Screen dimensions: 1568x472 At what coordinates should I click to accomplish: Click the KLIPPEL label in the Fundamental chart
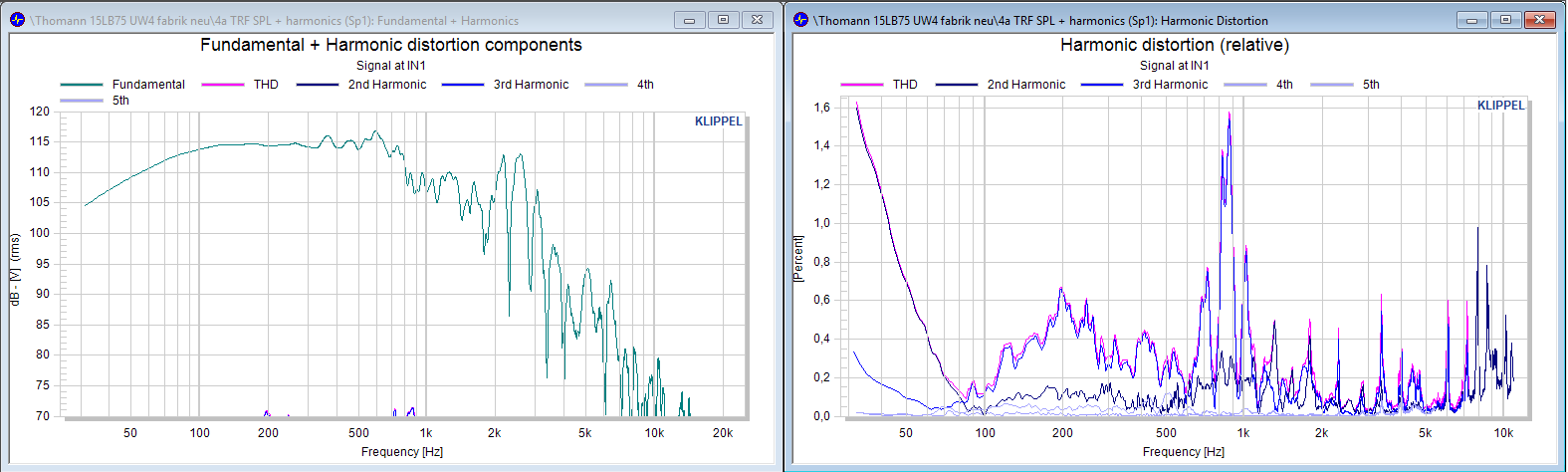(718, 121)
